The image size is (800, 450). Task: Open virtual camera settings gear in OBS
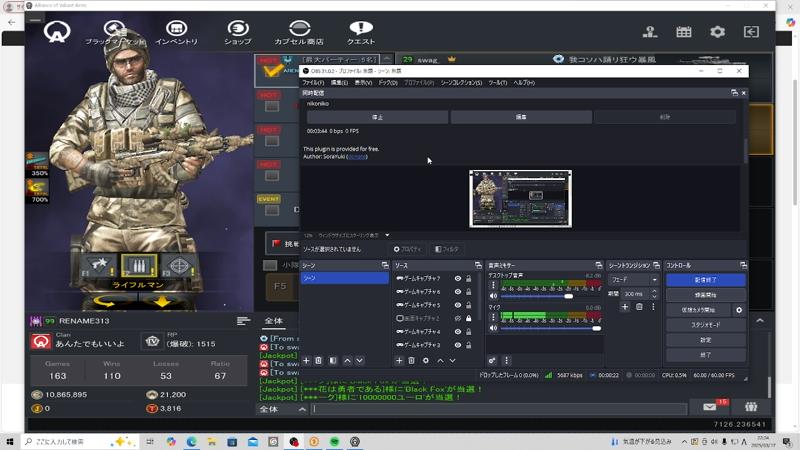tap(739, 310)
